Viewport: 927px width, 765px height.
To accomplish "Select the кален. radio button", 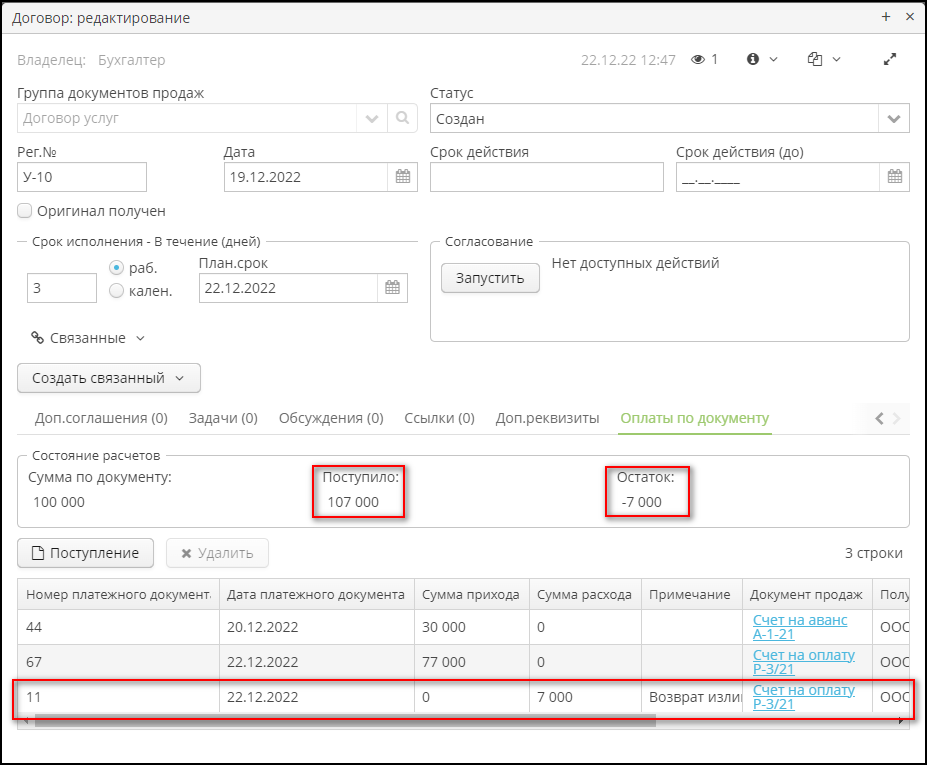I will 117,292.
